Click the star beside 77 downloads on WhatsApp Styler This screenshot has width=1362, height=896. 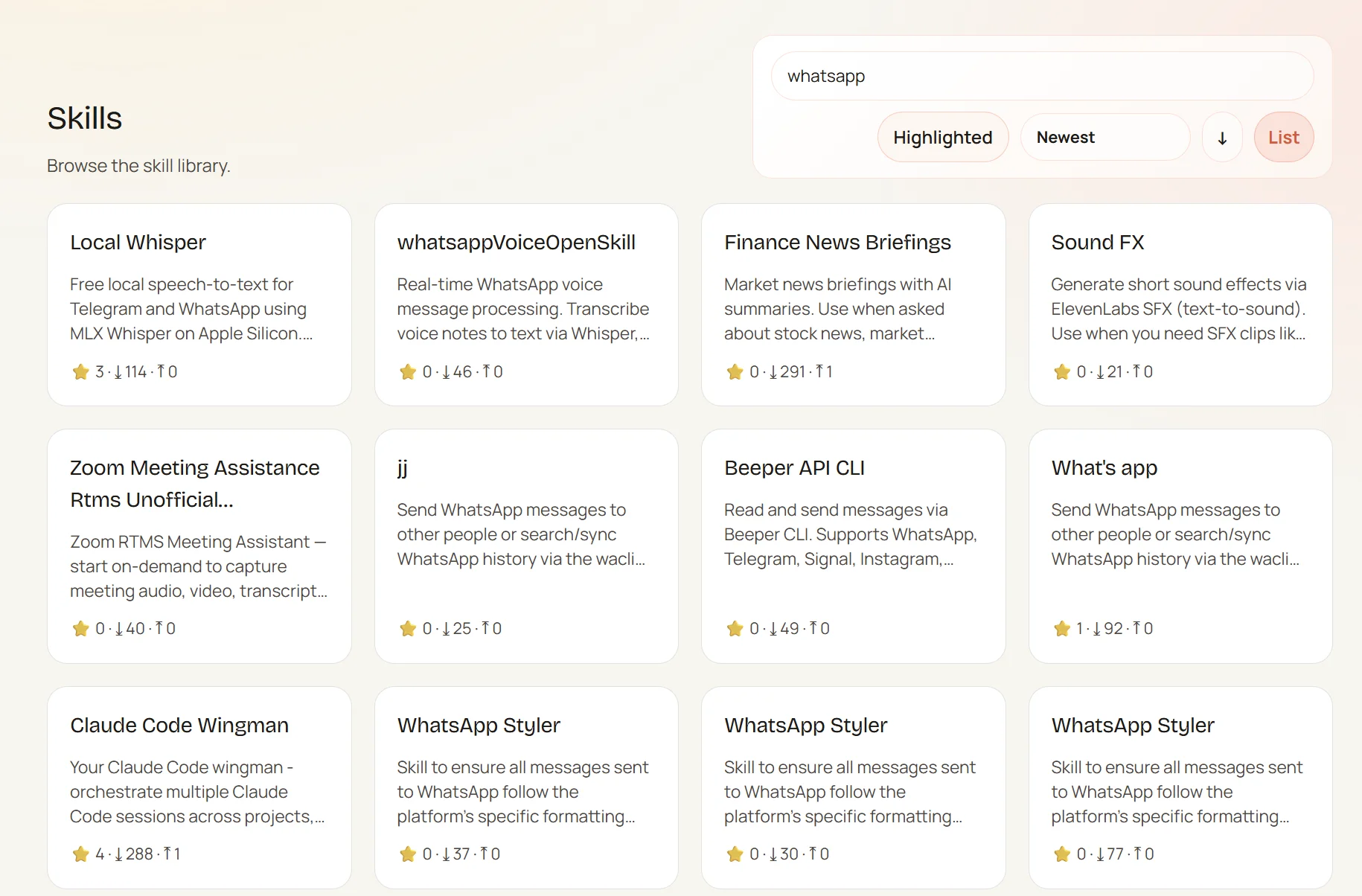pos(1062,854)
